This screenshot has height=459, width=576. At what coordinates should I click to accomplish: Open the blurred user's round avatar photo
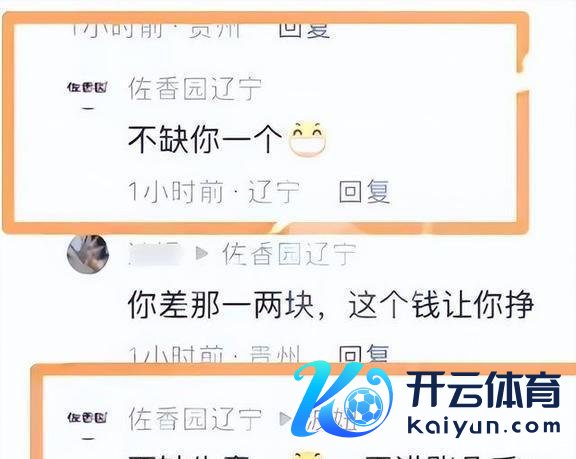click(x=88, y=253)
